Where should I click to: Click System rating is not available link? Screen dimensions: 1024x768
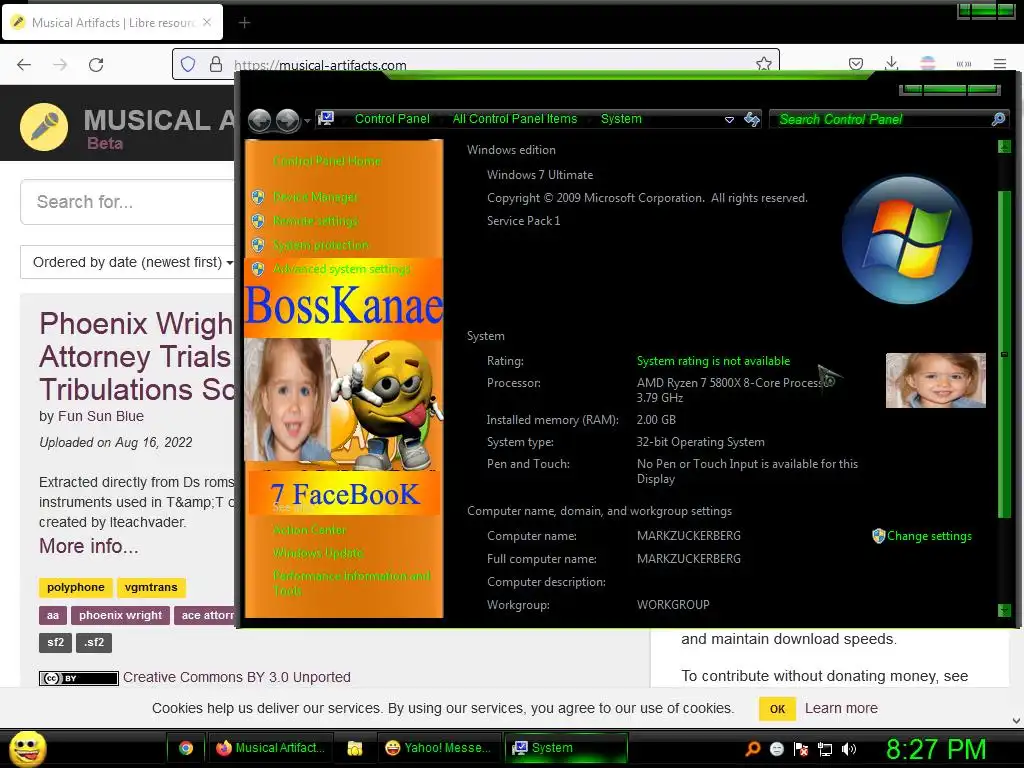click(713, 360)
